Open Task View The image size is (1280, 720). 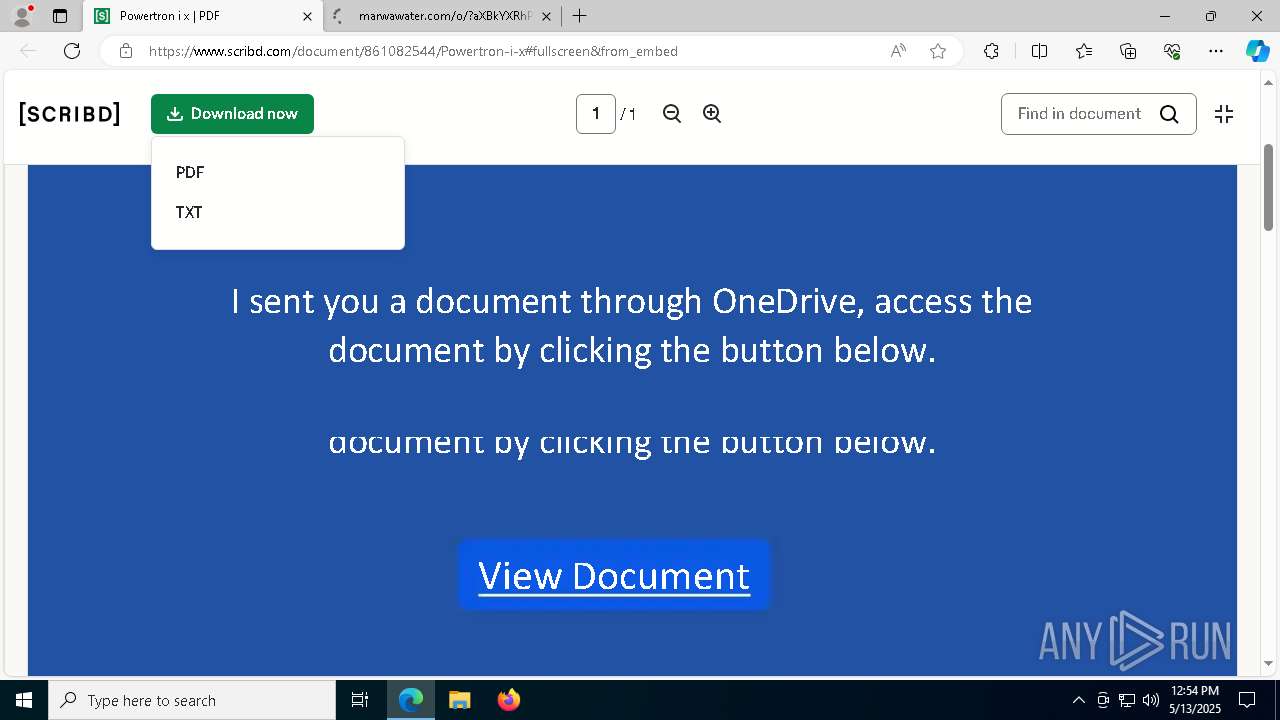(360, 700)
